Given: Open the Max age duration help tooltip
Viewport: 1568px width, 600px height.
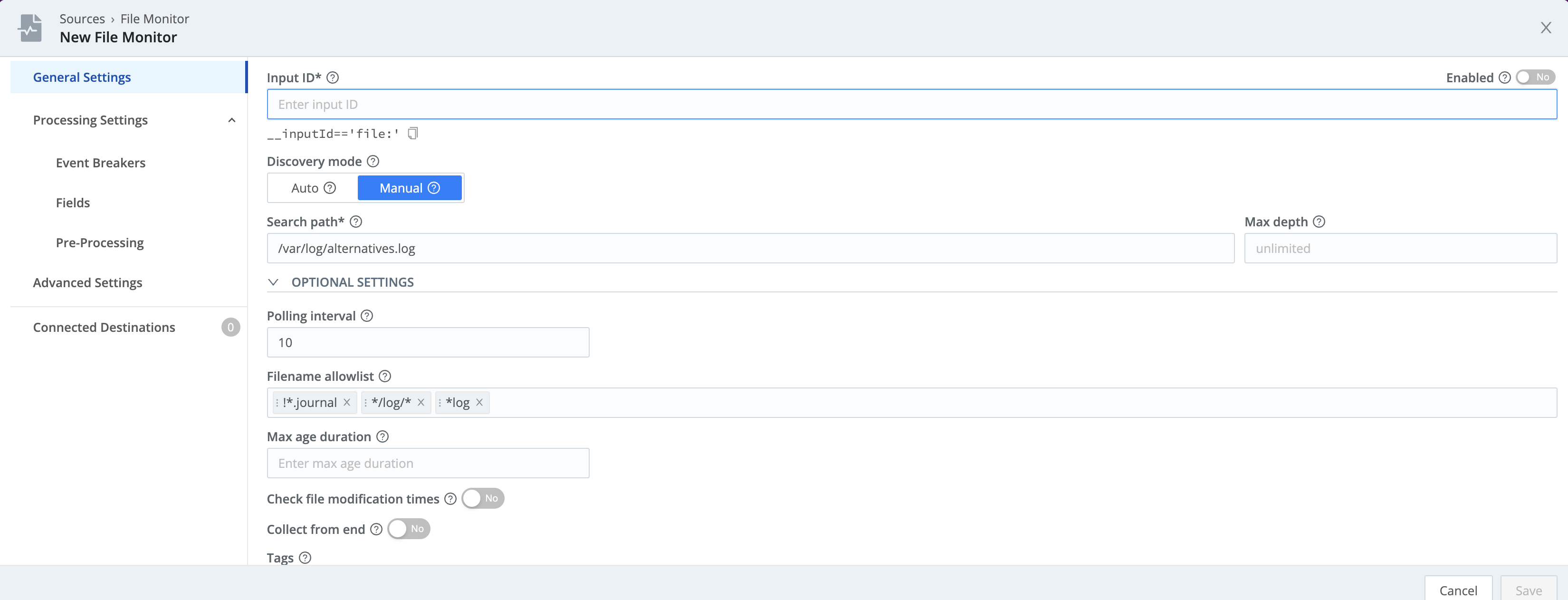Looking at the screenshot, I should [x=382, y=437].
